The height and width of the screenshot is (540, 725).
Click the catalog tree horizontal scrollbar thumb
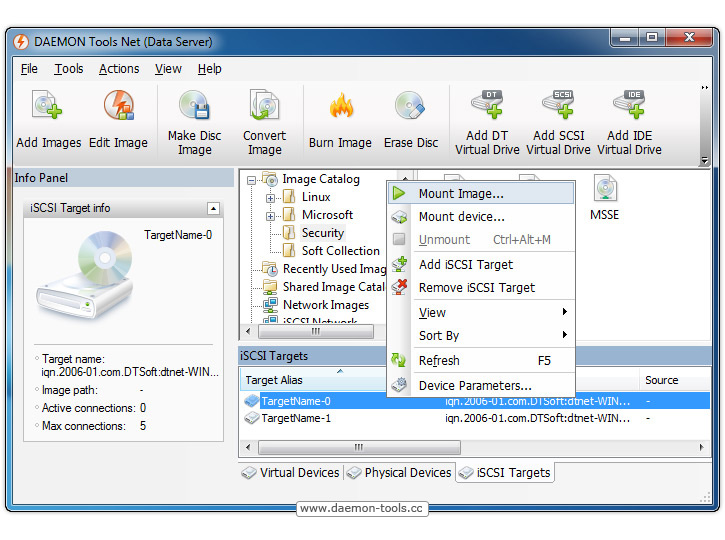(x=316, y=331)
